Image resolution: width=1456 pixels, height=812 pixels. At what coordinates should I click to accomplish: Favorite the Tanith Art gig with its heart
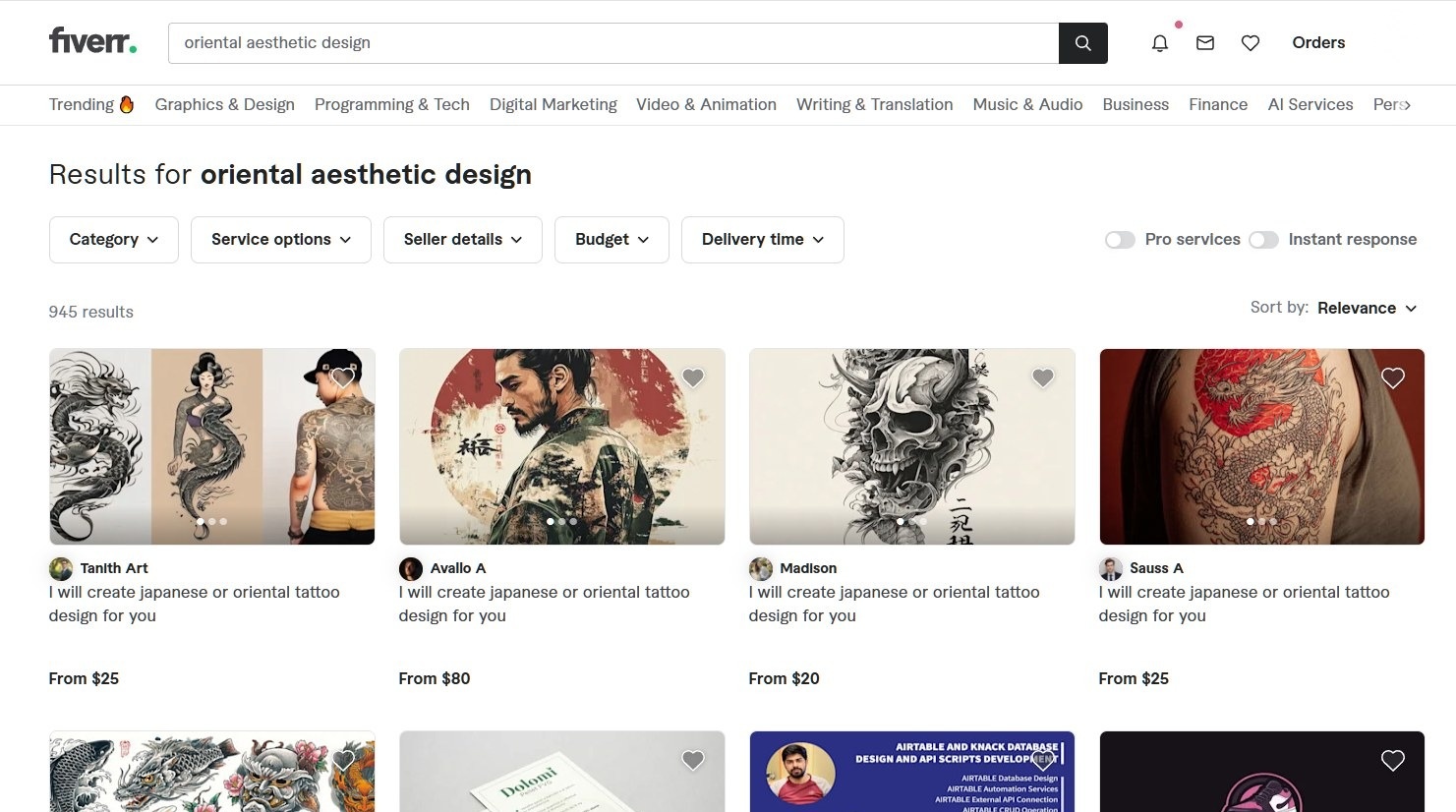[x=343, y=377]
